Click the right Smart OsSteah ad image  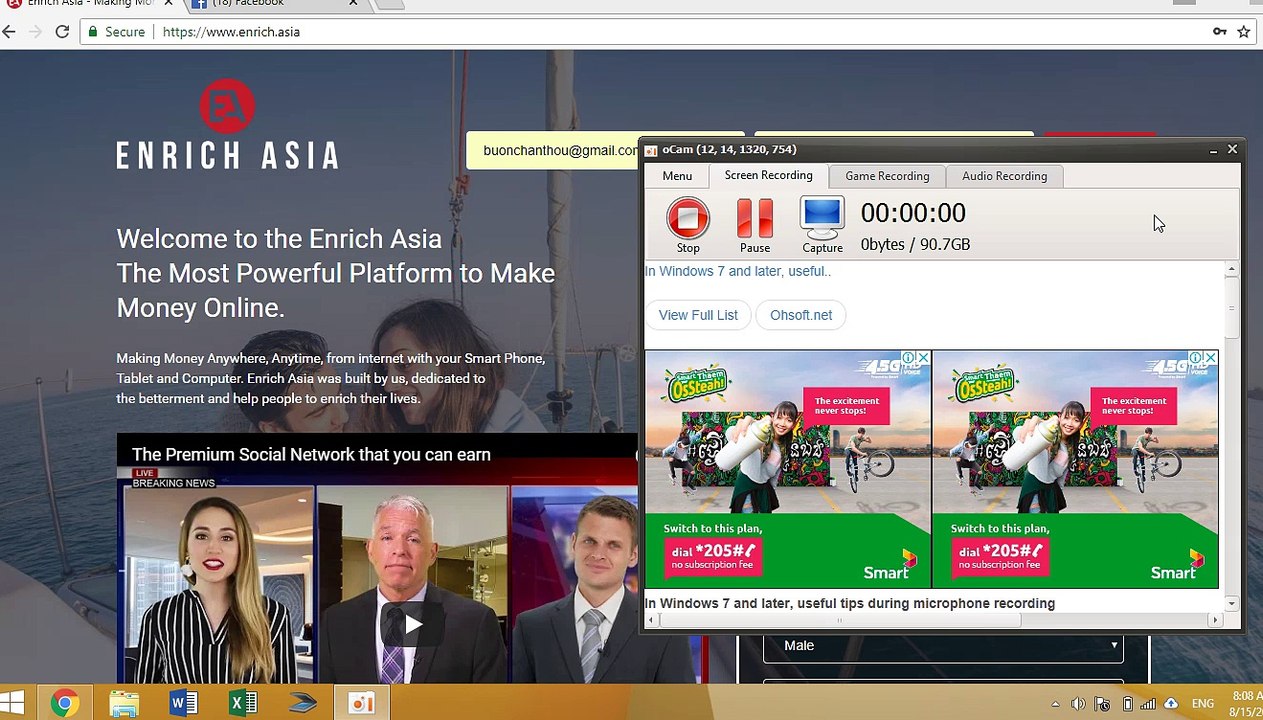[1075, 468]
